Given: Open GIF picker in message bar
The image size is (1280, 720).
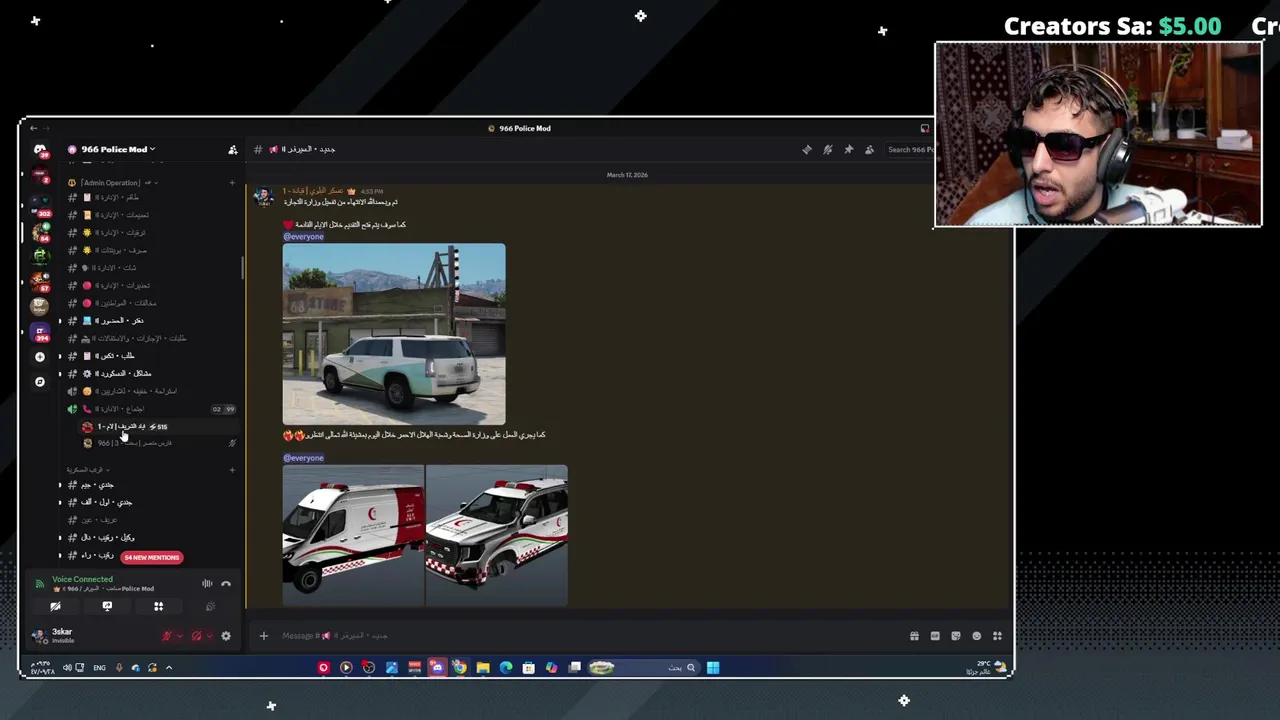Looking at the screenshot, I should click(x=935, y=636).
